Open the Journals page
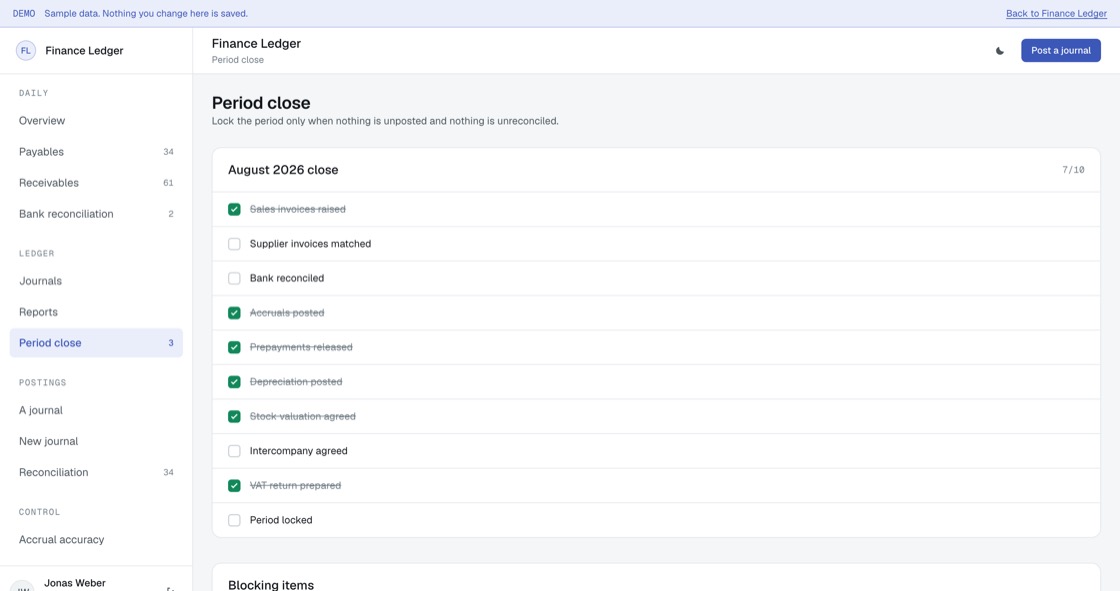Screen dimensions: 1120x591 tap(96, 281)
